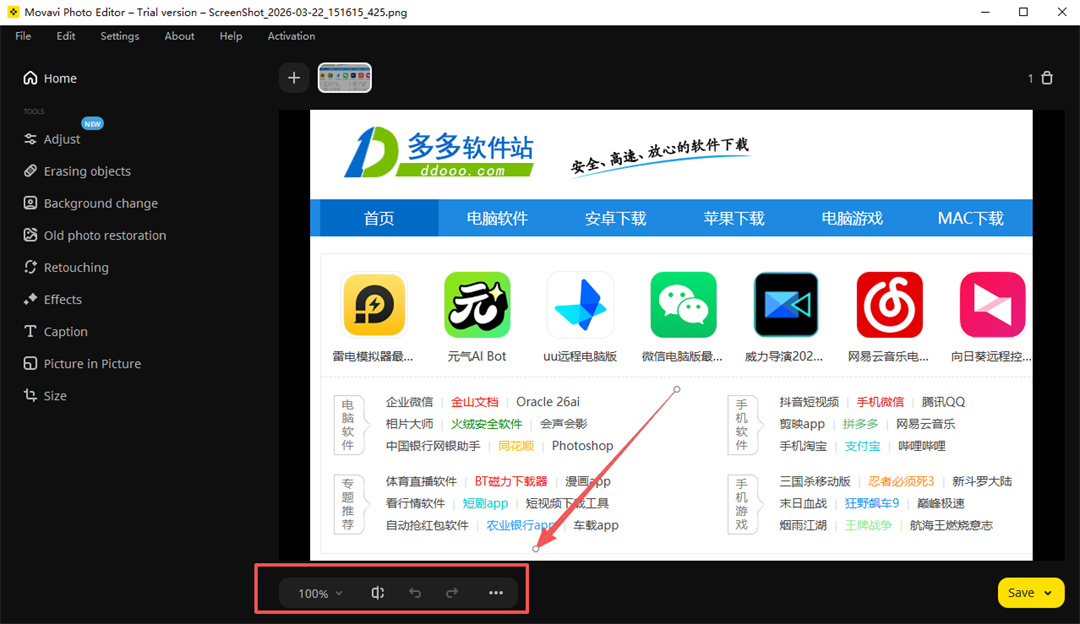Open the three-dot more options menu
Screen dimensions: 1080x624
[496, 592]
